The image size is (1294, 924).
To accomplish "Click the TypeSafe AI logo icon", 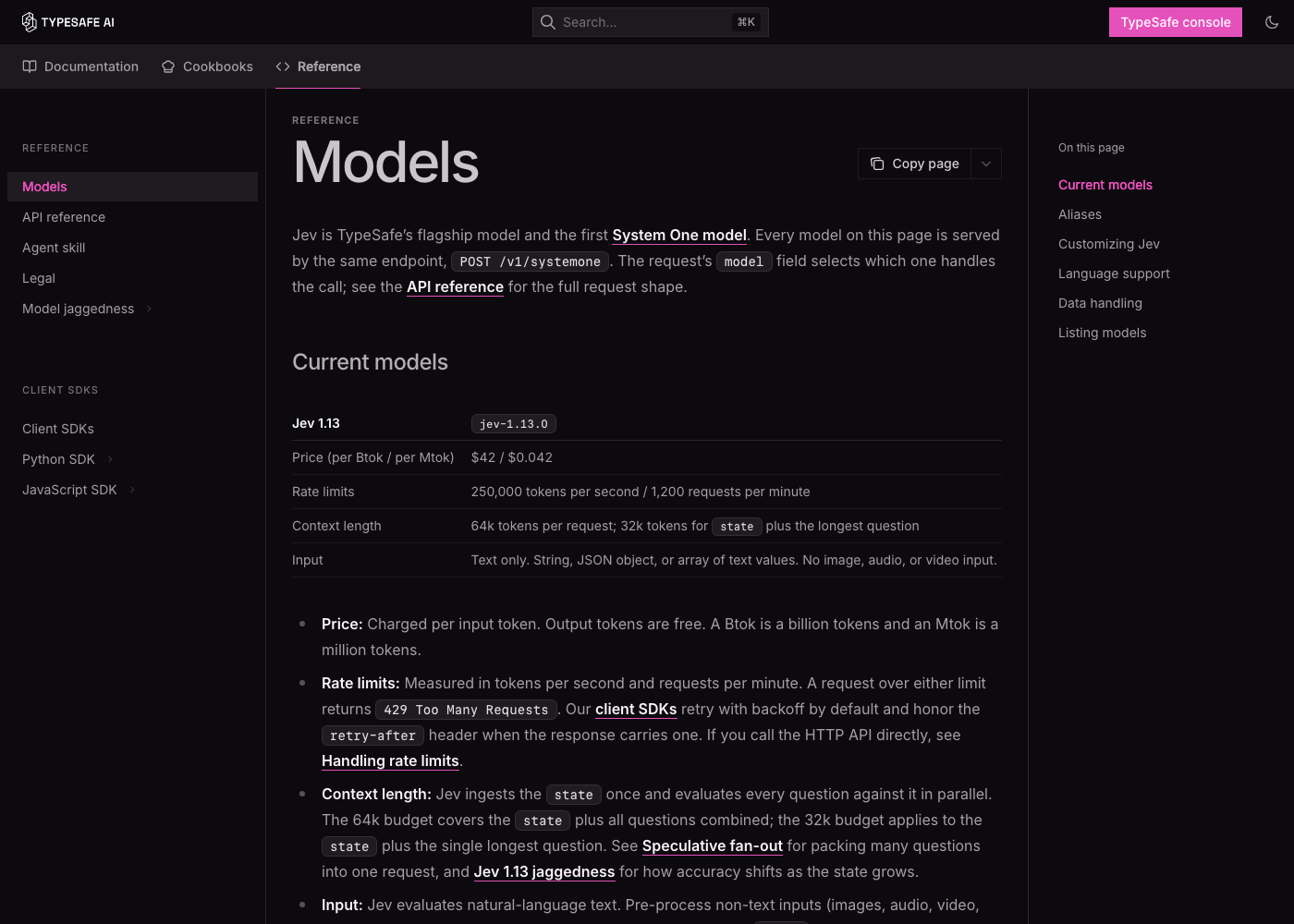I will [x=30, y=22].
